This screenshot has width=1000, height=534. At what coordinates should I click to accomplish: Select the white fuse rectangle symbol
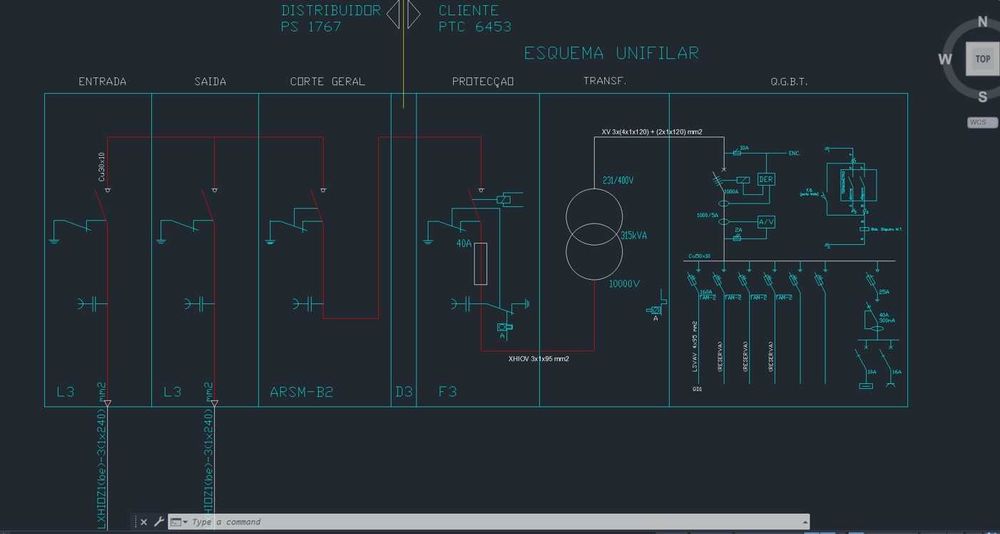[481, 263]
